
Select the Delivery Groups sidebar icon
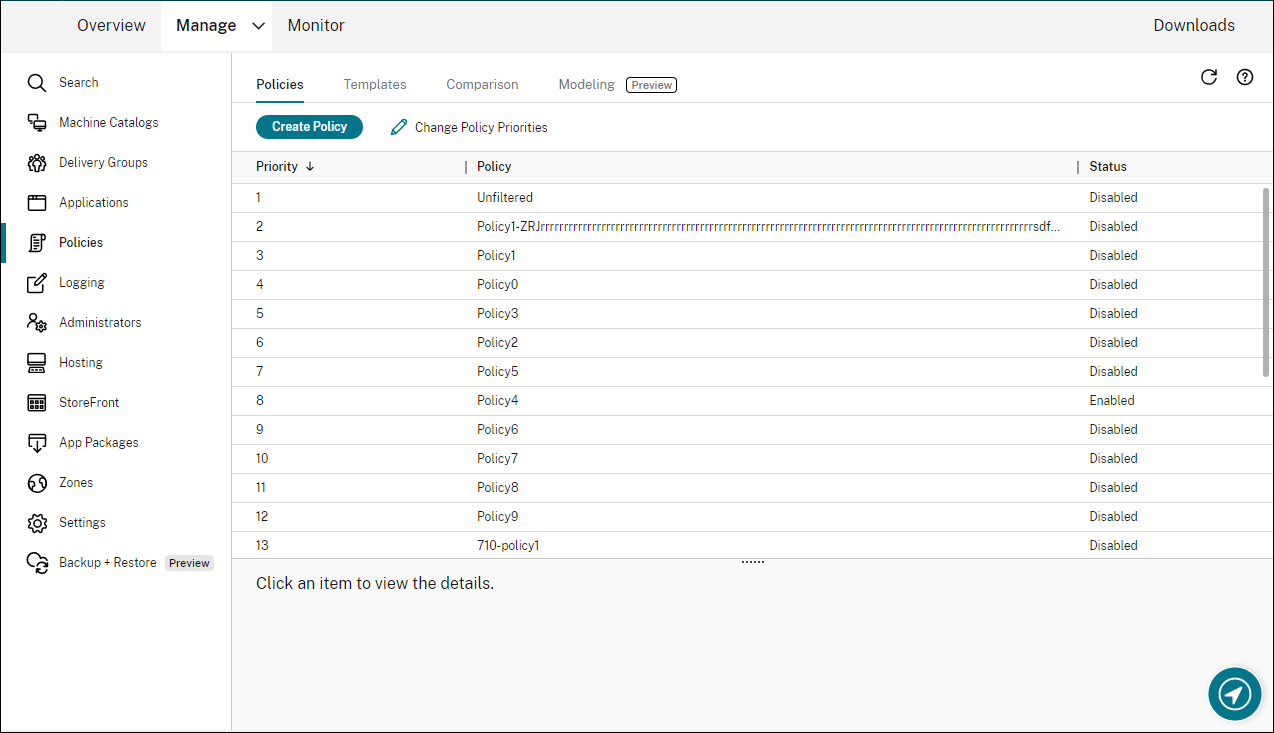(x=37, y=163)
